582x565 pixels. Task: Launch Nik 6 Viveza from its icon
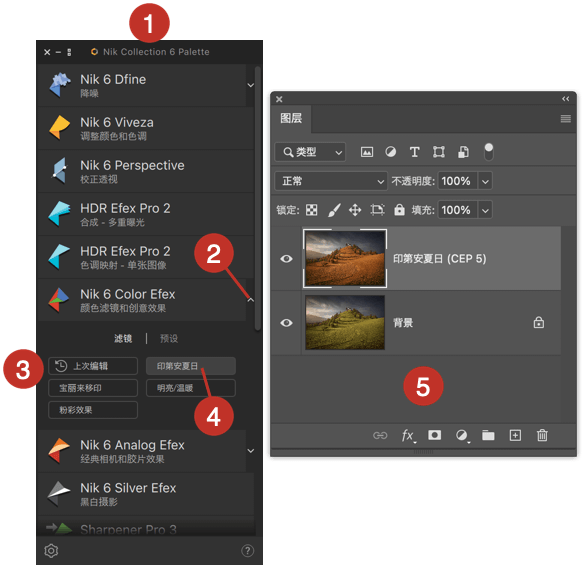(59, 127)
